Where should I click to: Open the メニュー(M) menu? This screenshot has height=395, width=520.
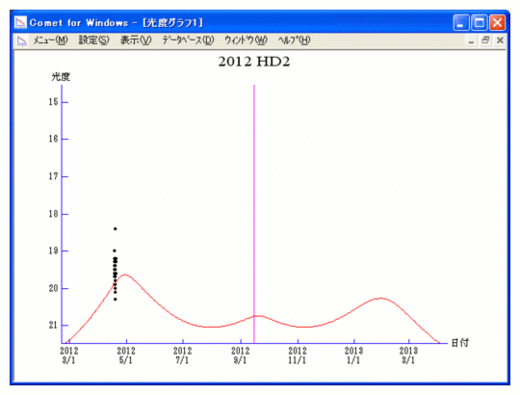pyautogui.click(x=50, y=40)
